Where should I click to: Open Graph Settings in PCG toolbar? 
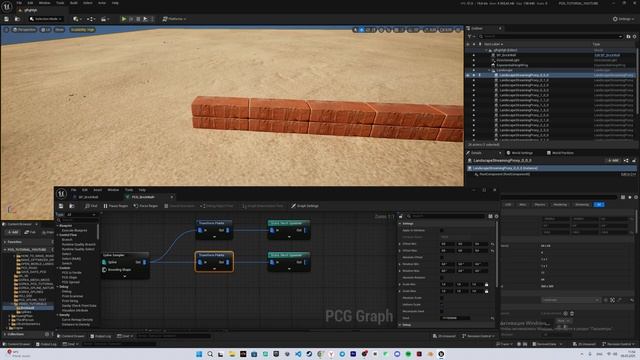coord(305,206)
